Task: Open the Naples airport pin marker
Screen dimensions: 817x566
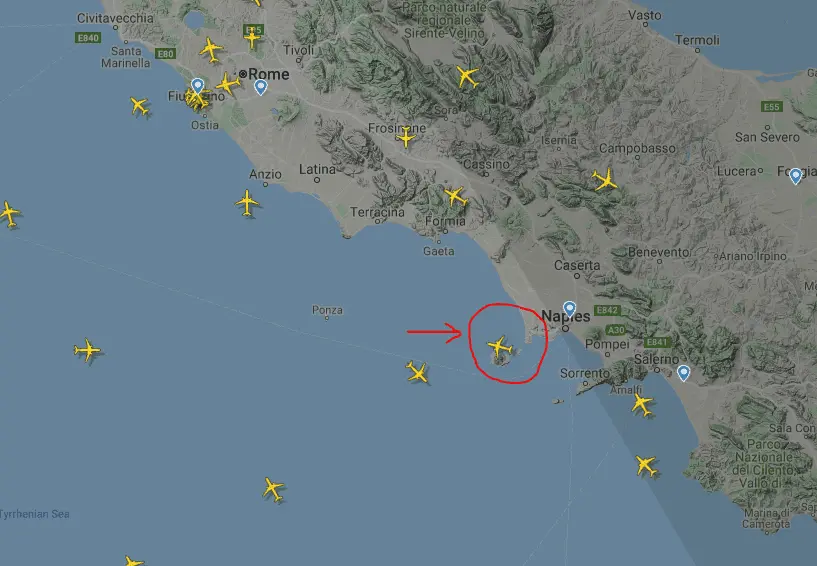Action: (570, 309)
